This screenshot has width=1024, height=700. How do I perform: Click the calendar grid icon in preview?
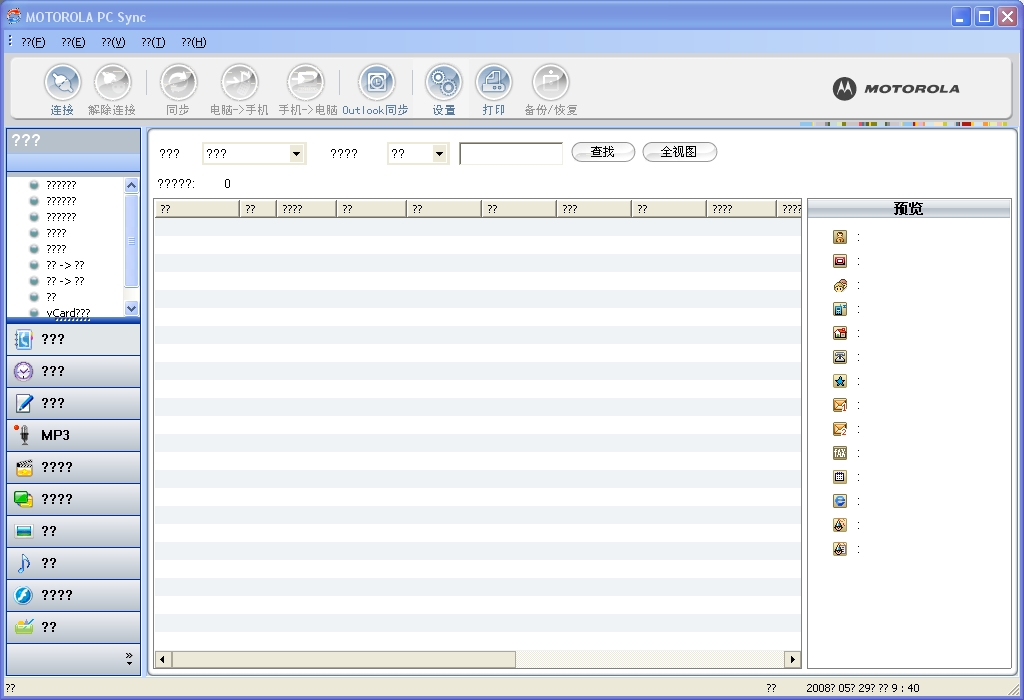[840, 477]
